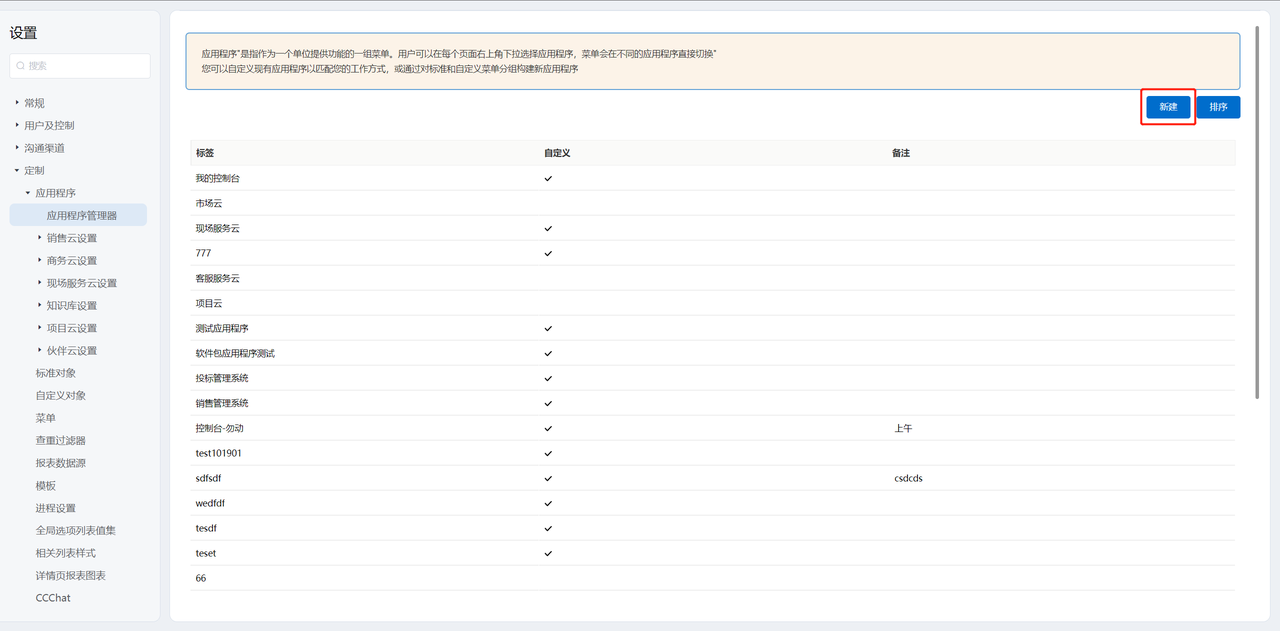Expand the 常规 tree section

click(x=17, y=103)
